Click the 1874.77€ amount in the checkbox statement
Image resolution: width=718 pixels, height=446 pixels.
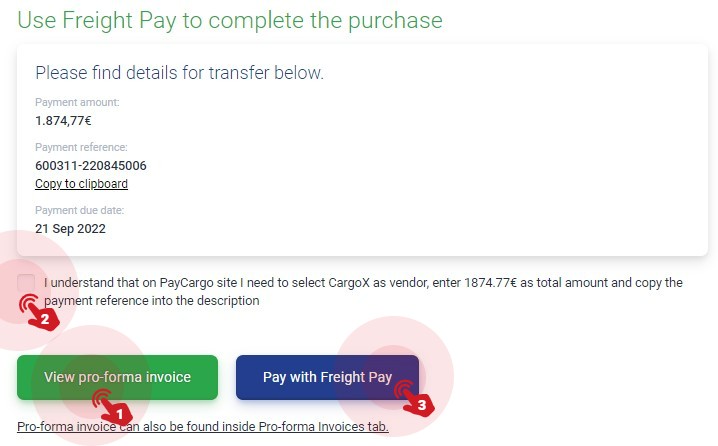click(x=490, y=283)
